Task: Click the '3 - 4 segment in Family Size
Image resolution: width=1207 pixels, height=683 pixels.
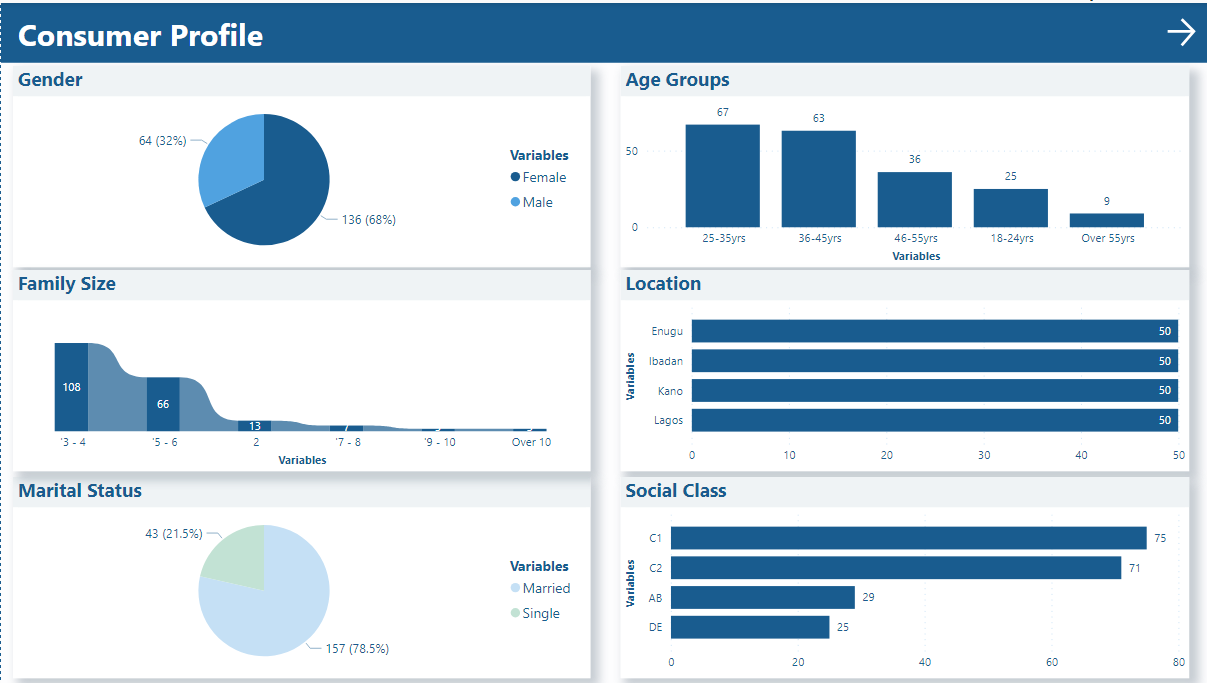Action: tap(70, 388)
